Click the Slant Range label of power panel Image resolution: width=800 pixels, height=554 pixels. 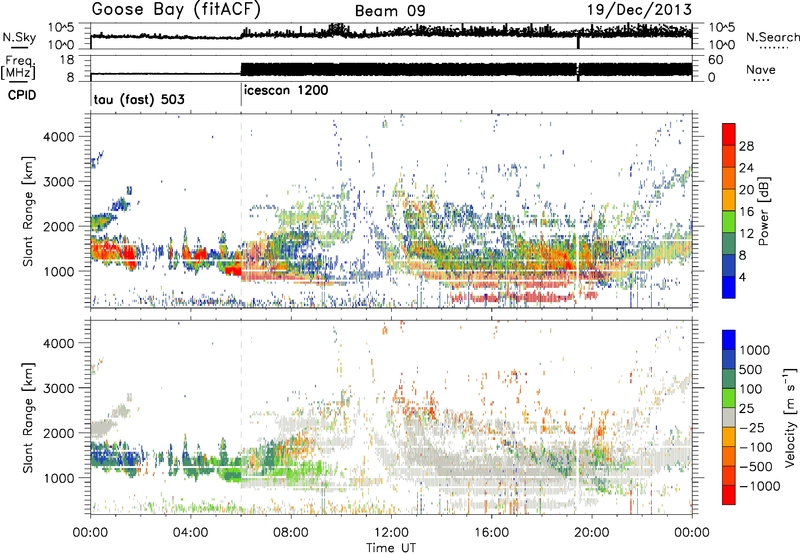coord(28,211)
